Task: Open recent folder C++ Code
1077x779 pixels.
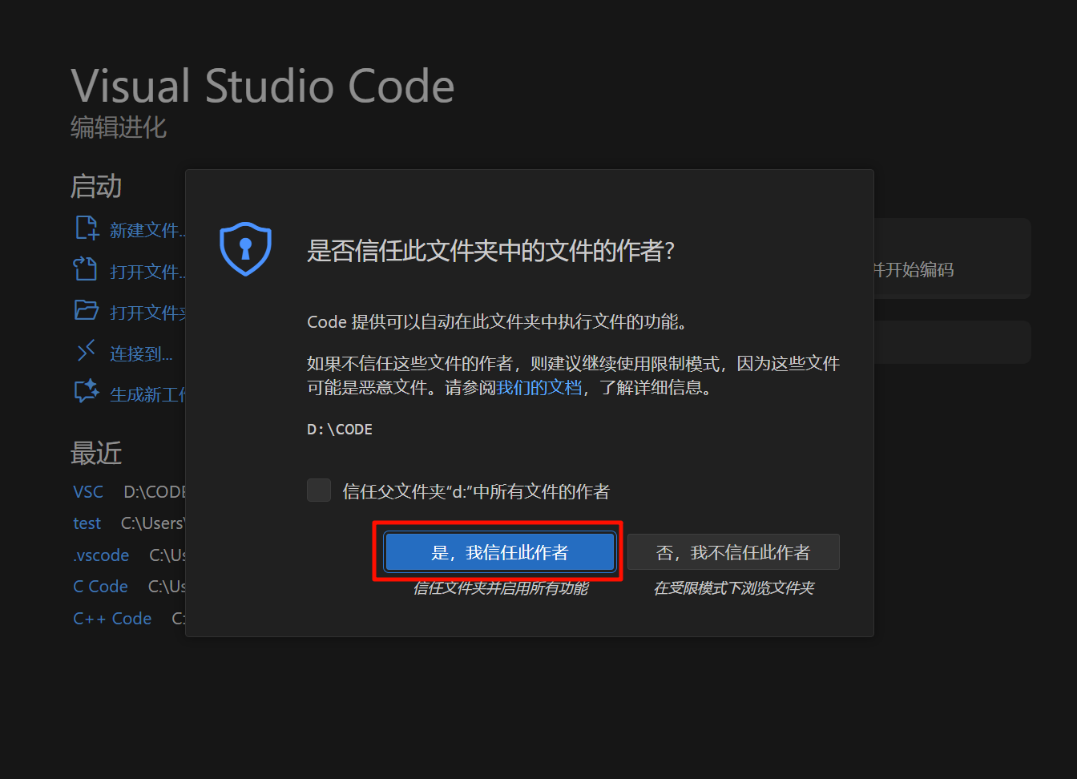Action: [x=112, y=618]
